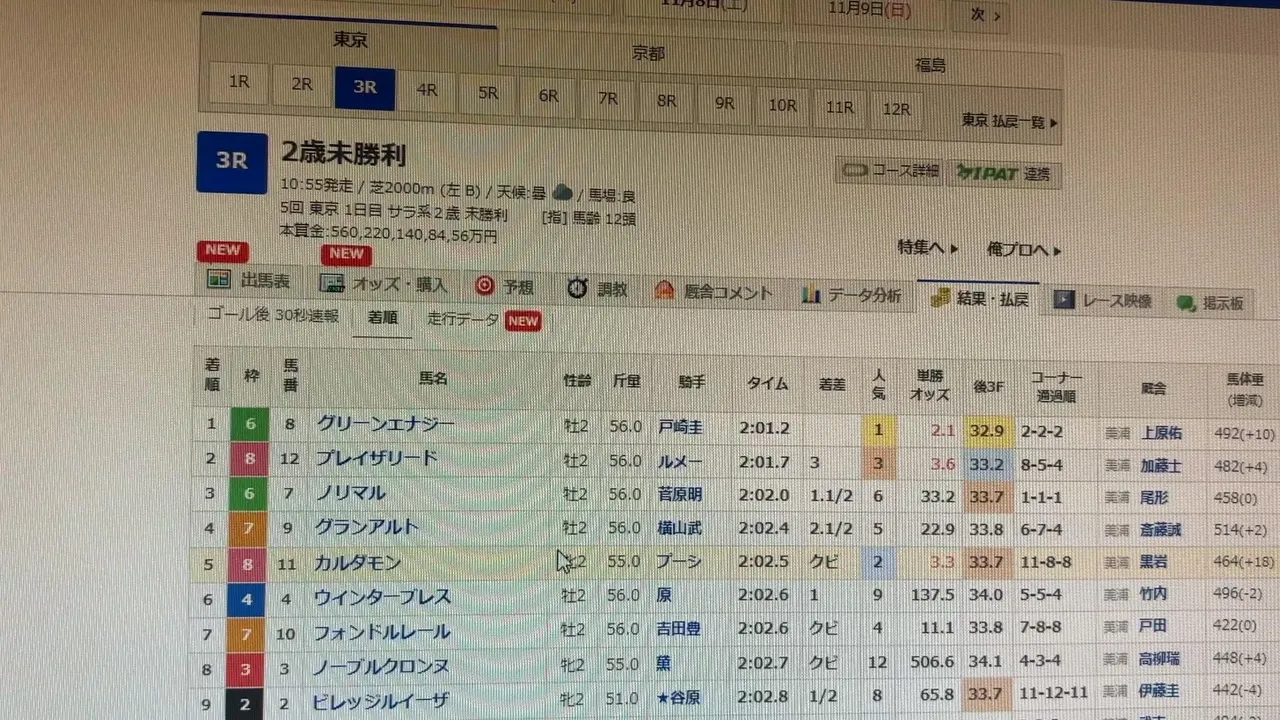Image resolution: width=1280 pixels, height=720 pixels.
Task: Open horse ノリマル link
Action: coord(350,493)
